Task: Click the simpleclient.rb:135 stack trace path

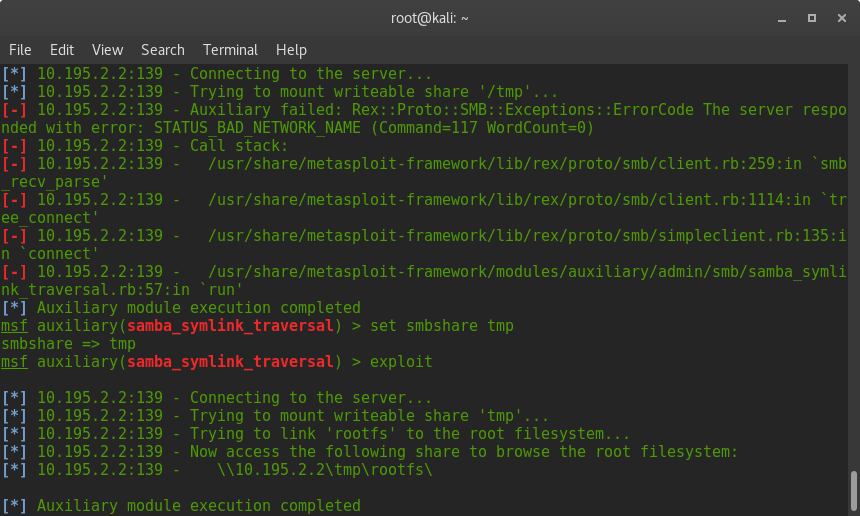Action: coord(527,236)
